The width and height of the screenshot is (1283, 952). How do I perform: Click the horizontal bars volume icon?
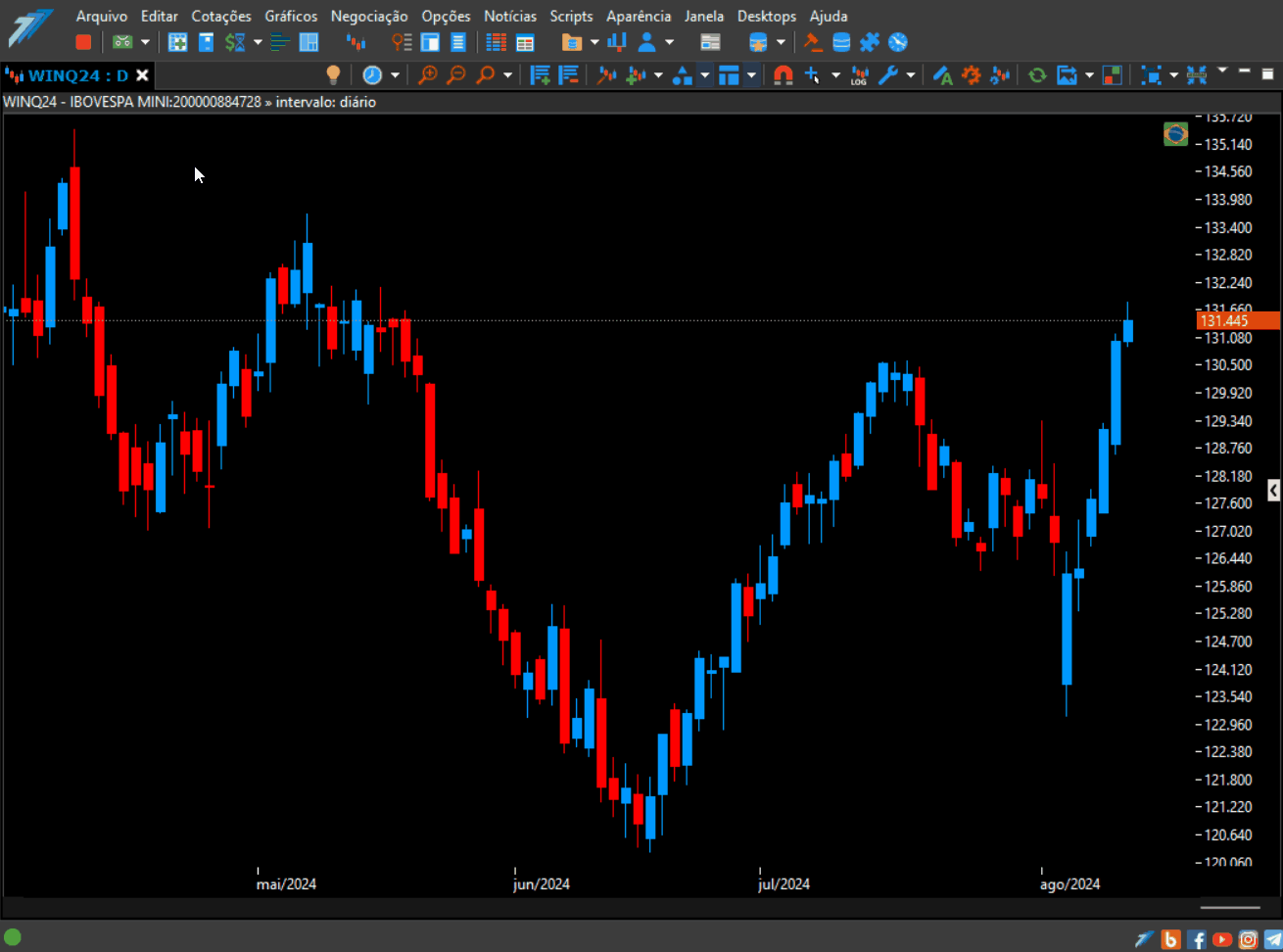(x=280, y=42)
